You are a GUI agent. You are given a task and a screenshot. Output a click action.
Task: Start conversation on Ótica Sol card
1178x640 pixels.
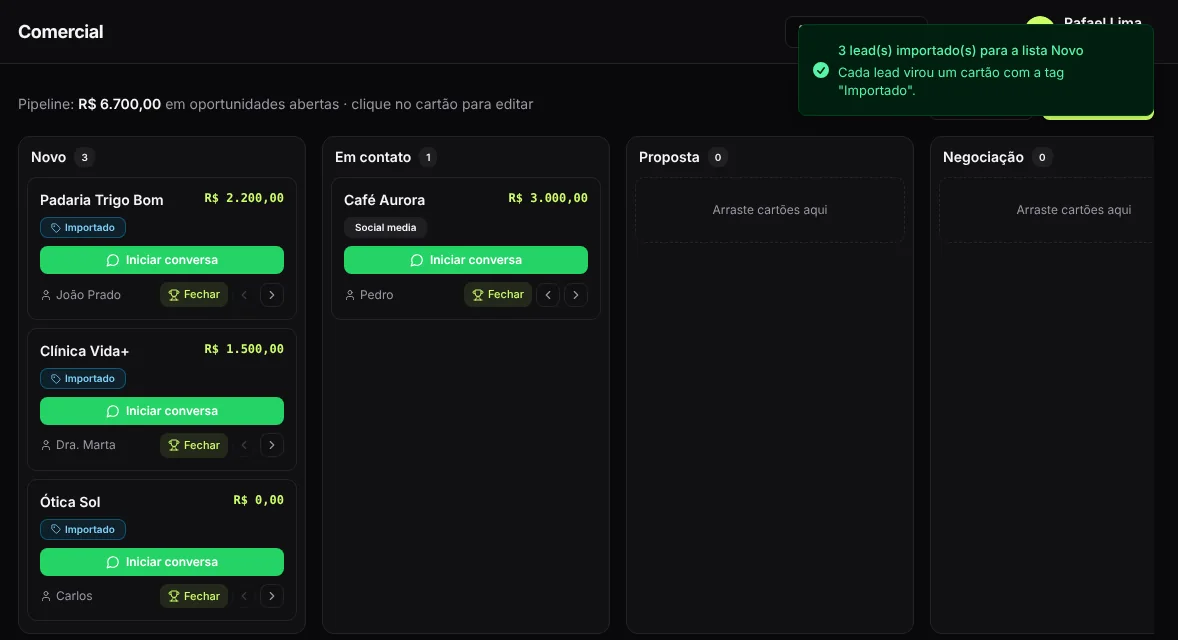tap(162, 562)
